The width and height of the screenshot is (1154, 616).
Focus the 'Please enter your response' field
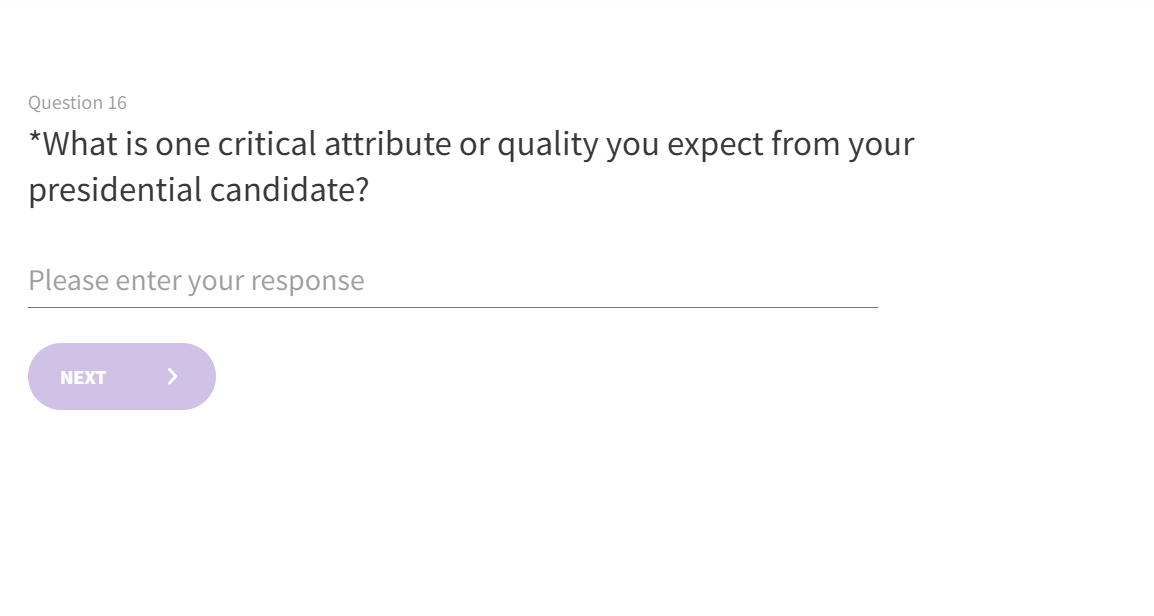point(452,280)
